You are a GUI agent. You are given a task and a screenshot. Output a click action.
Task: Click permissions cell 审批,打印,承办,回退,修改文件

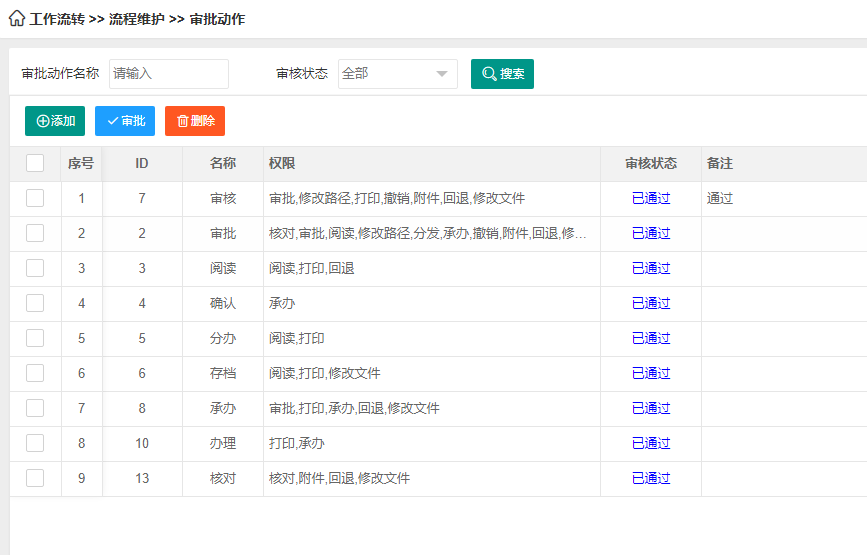pyautogui.click(x=432, y=408)
